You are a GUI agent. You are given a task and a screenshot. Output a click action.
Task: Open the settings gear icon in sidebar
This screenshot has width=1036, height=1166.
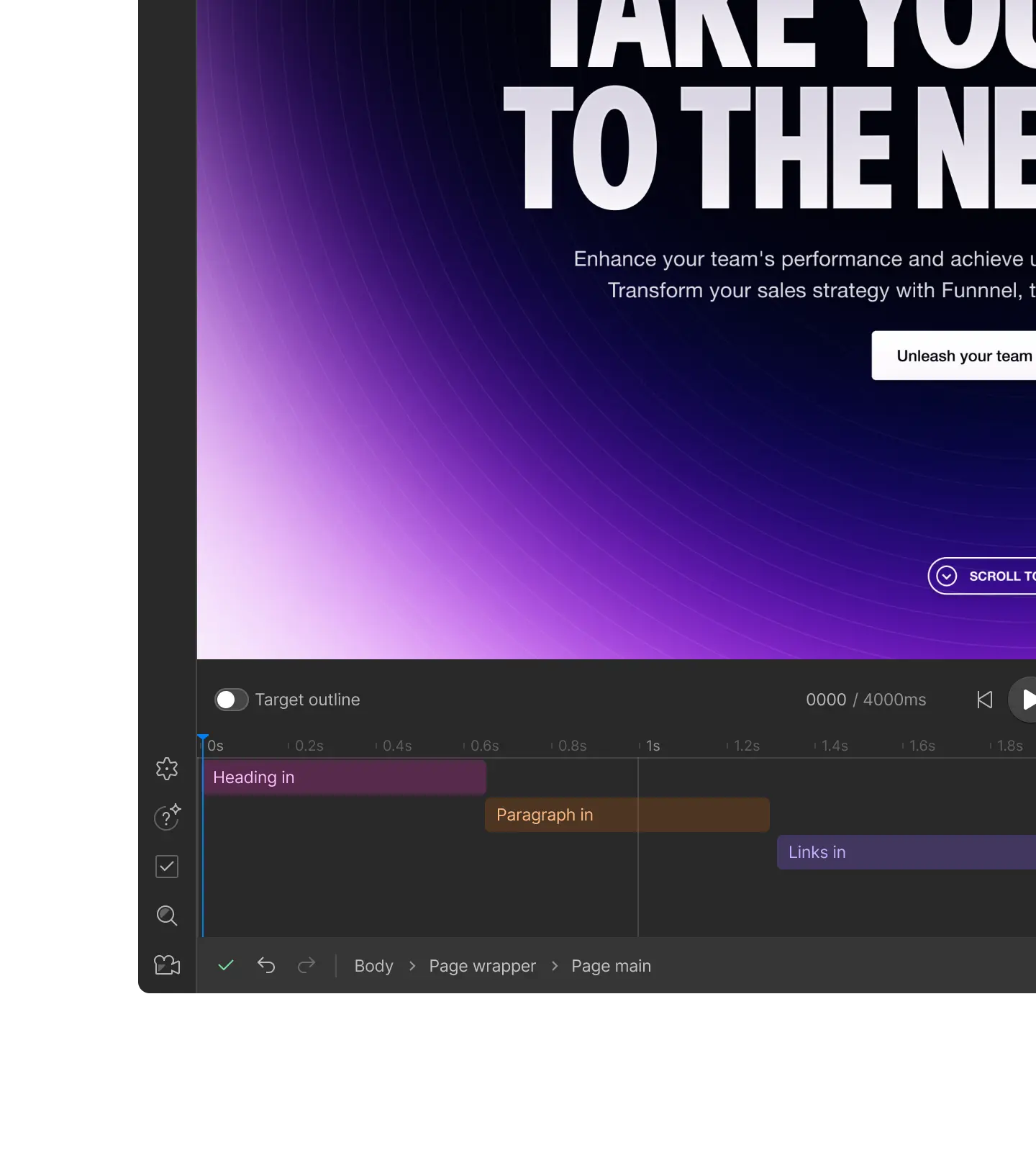pyautogui.click(x=167, y=769)
